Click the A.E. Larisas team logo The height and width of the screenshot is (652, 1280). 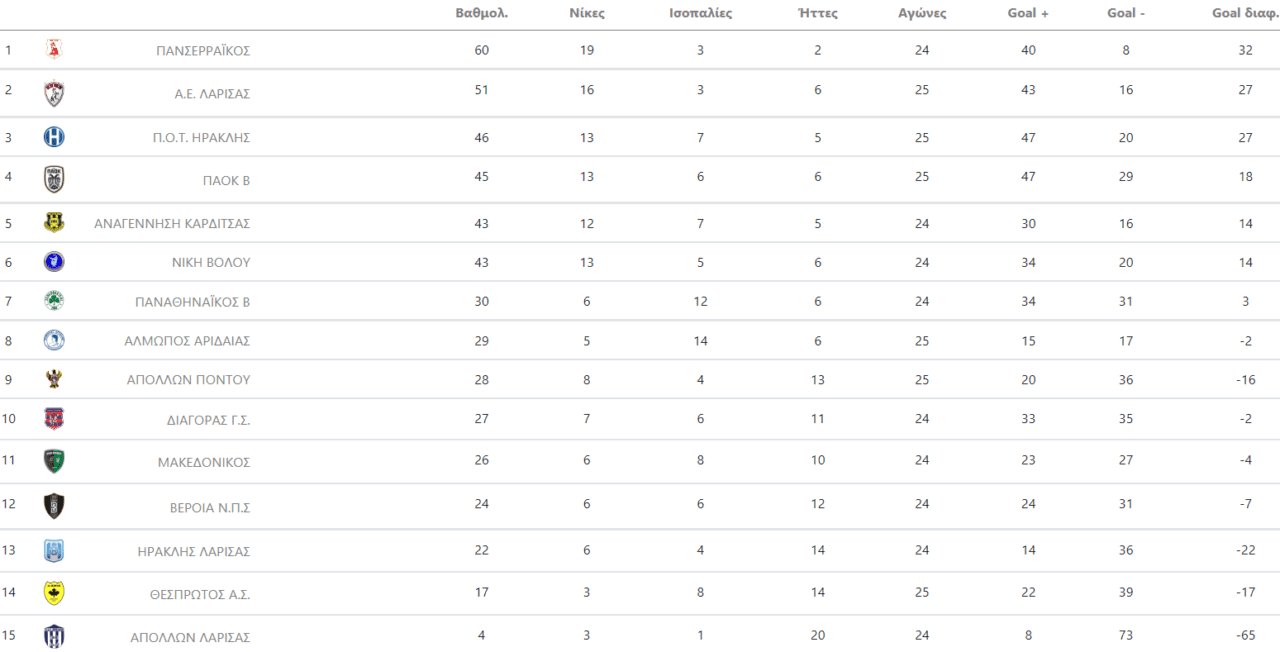pyautogui.click(x=54, y=93)
